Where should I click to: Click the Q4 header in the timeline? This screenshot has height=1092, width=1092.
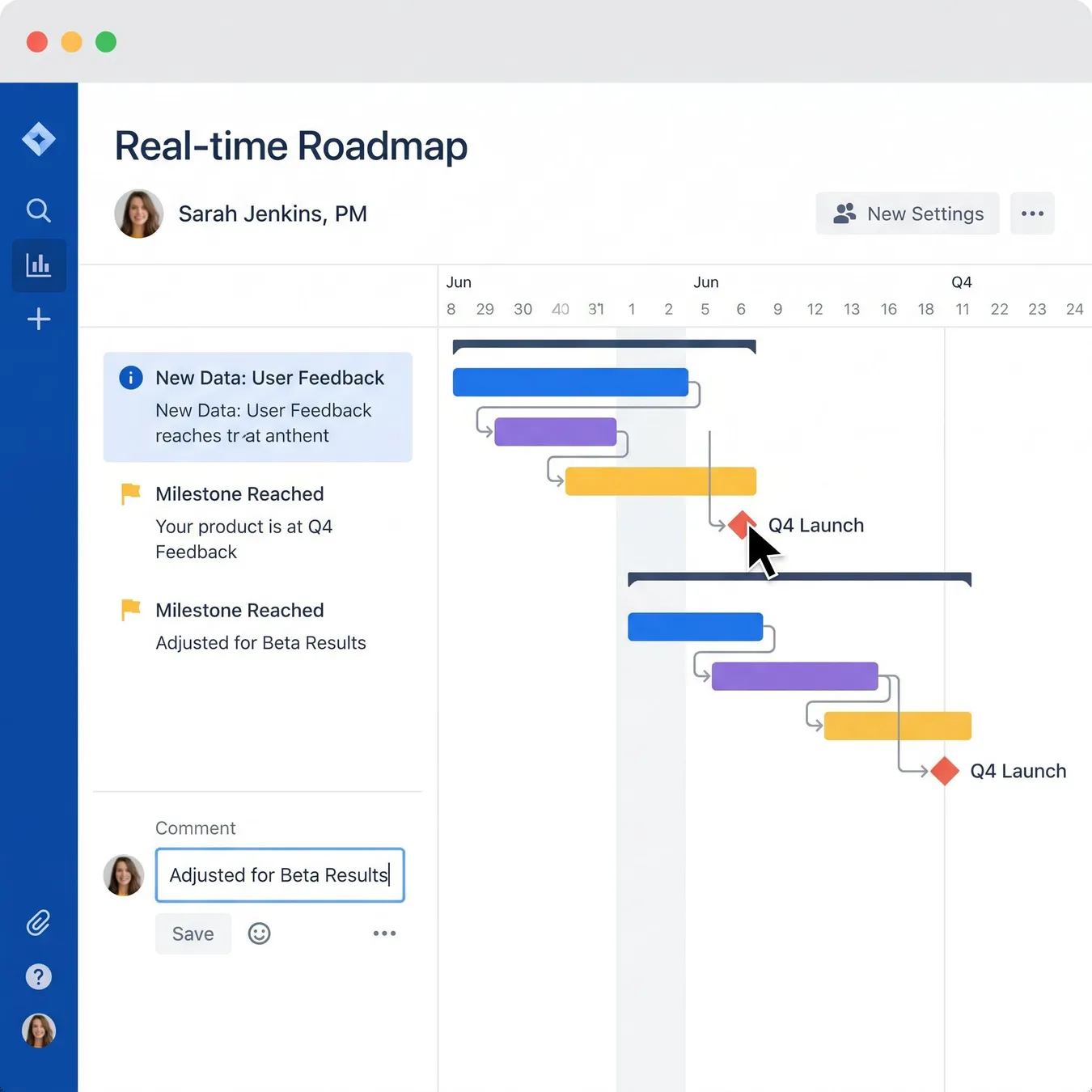click(962, 282)
